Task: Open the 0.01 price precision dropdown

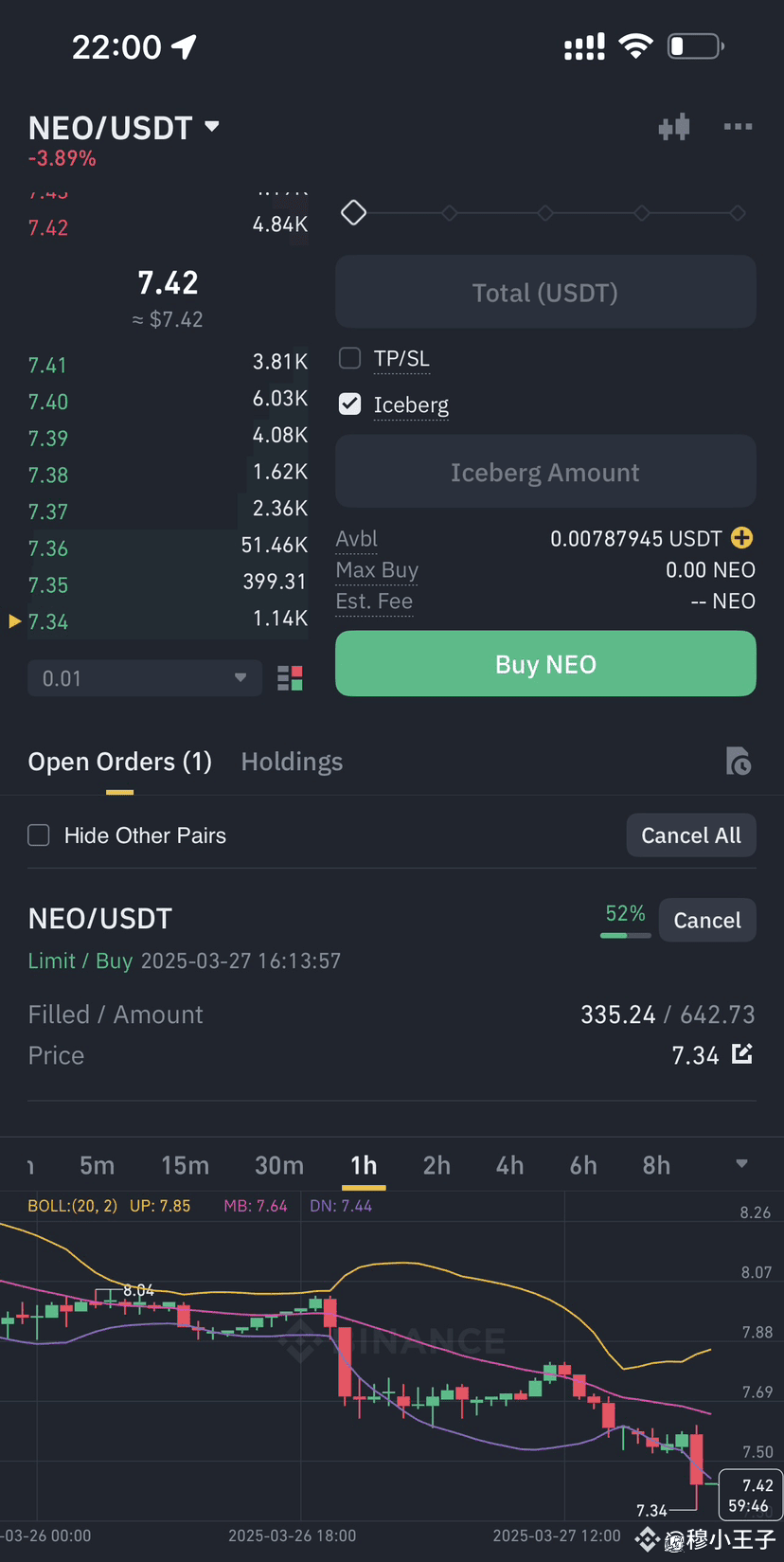Action: [x=145, y=678]
